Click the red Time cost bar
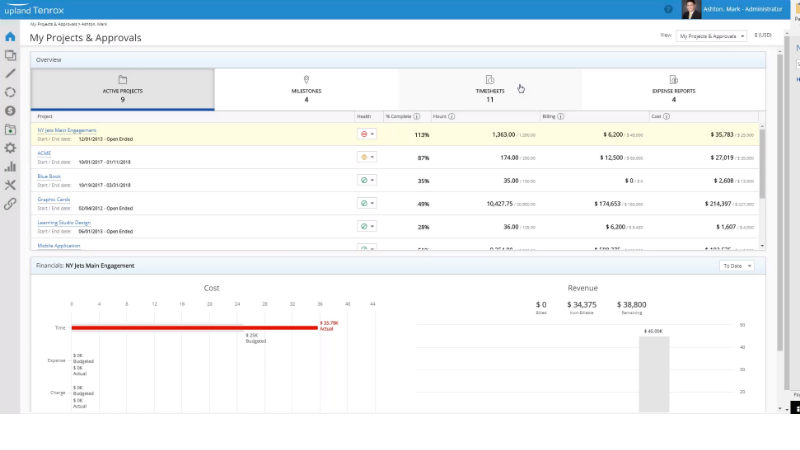800x450 pixels. coord(194,328)
